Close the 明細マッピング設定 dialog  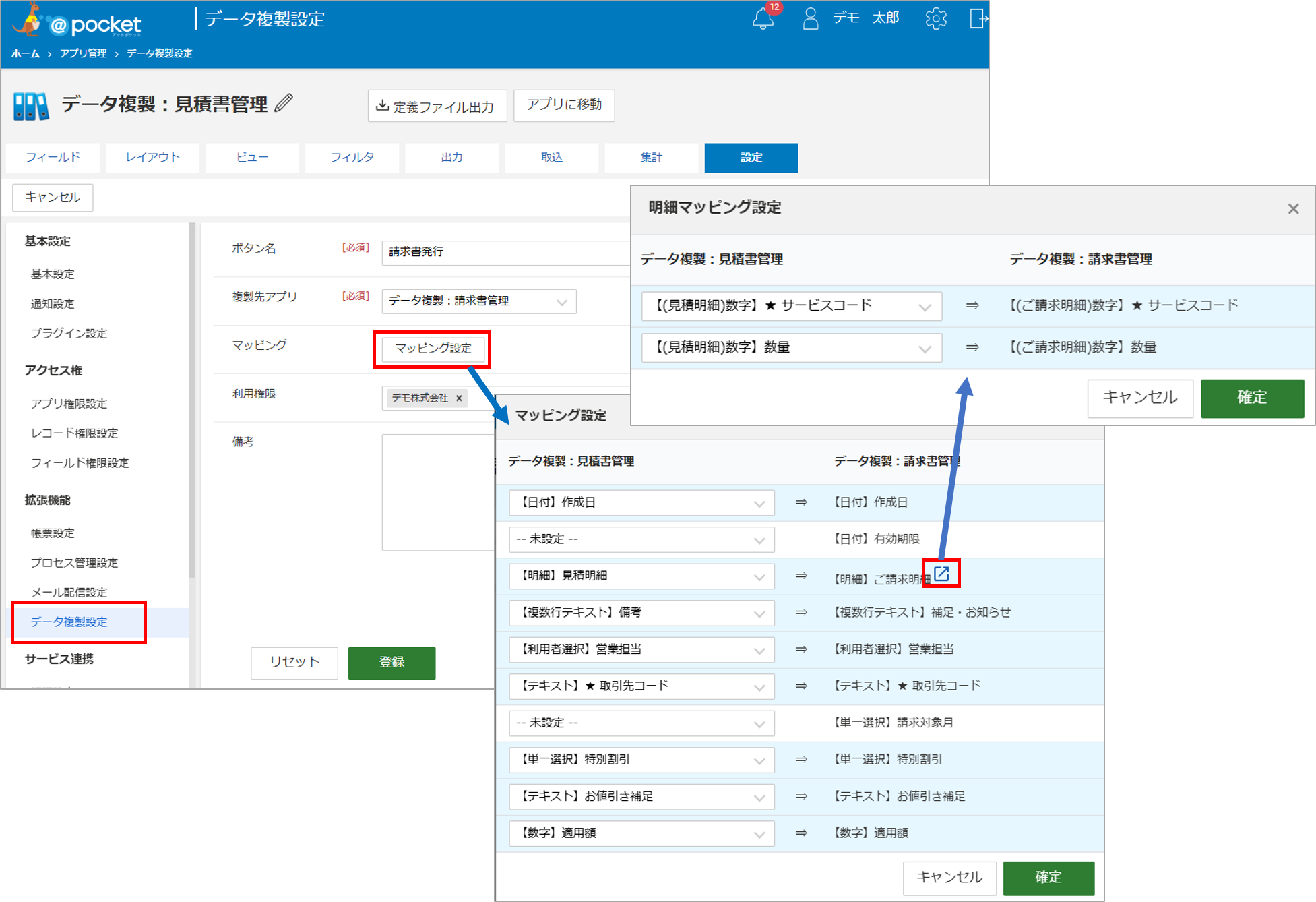(1292, 209)
